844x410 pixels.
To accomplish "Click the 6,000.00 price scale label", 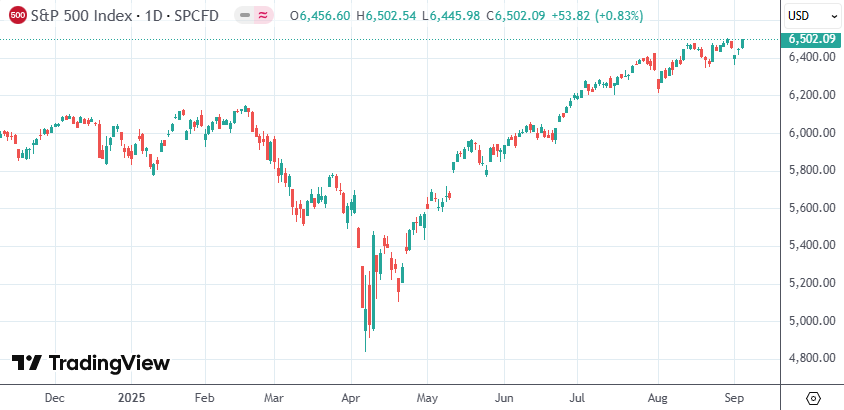I will pos(811,132).
